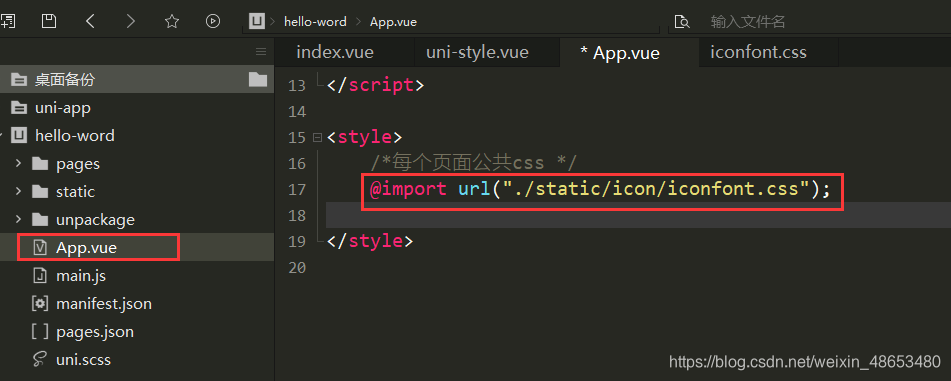This screenshot has height=381, width=951.
Task: Click the closing script tag on line 13
Action: tap(375, 85)
